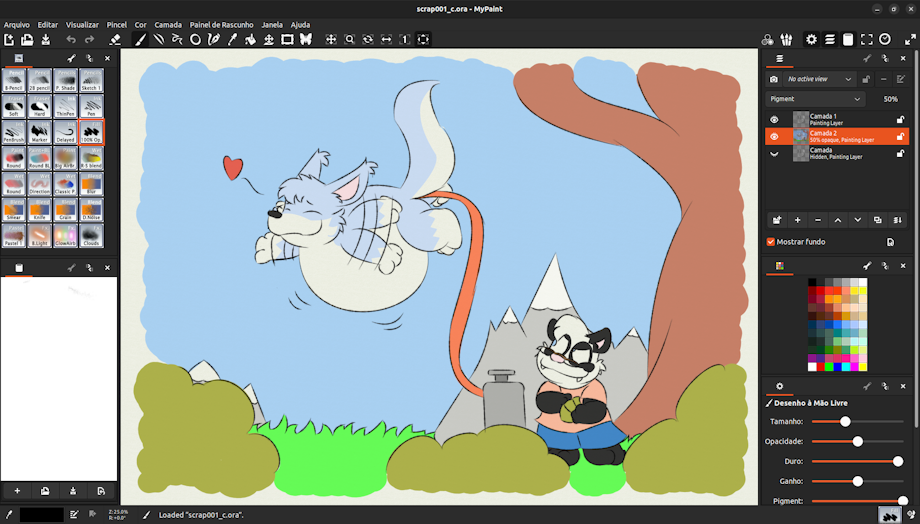Uncheck the Mostrar fundo checkbox
The height and width of the screenshot is (524, 920).
[771, 242]
